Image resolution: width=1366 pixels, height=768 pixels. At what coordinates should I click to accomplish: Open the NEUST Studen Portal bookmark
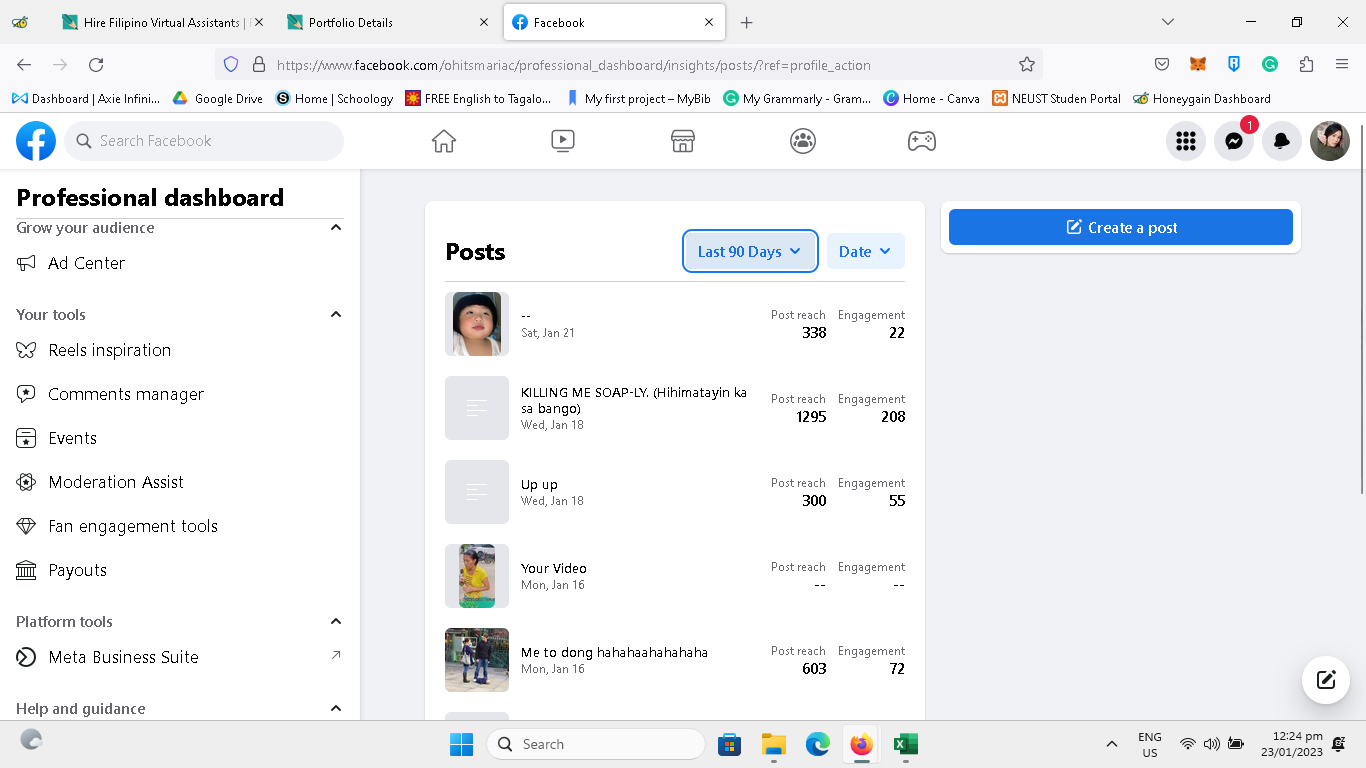click(x=1057, y=98)
